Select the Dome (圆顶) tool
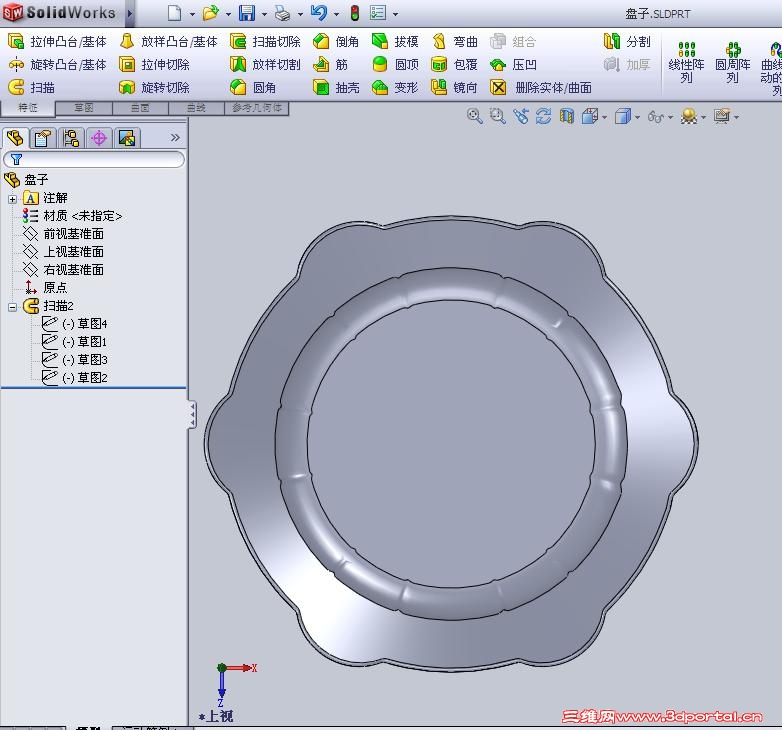Image resolution: width=782 pixels, height=730 pixels. click(395, 64)
